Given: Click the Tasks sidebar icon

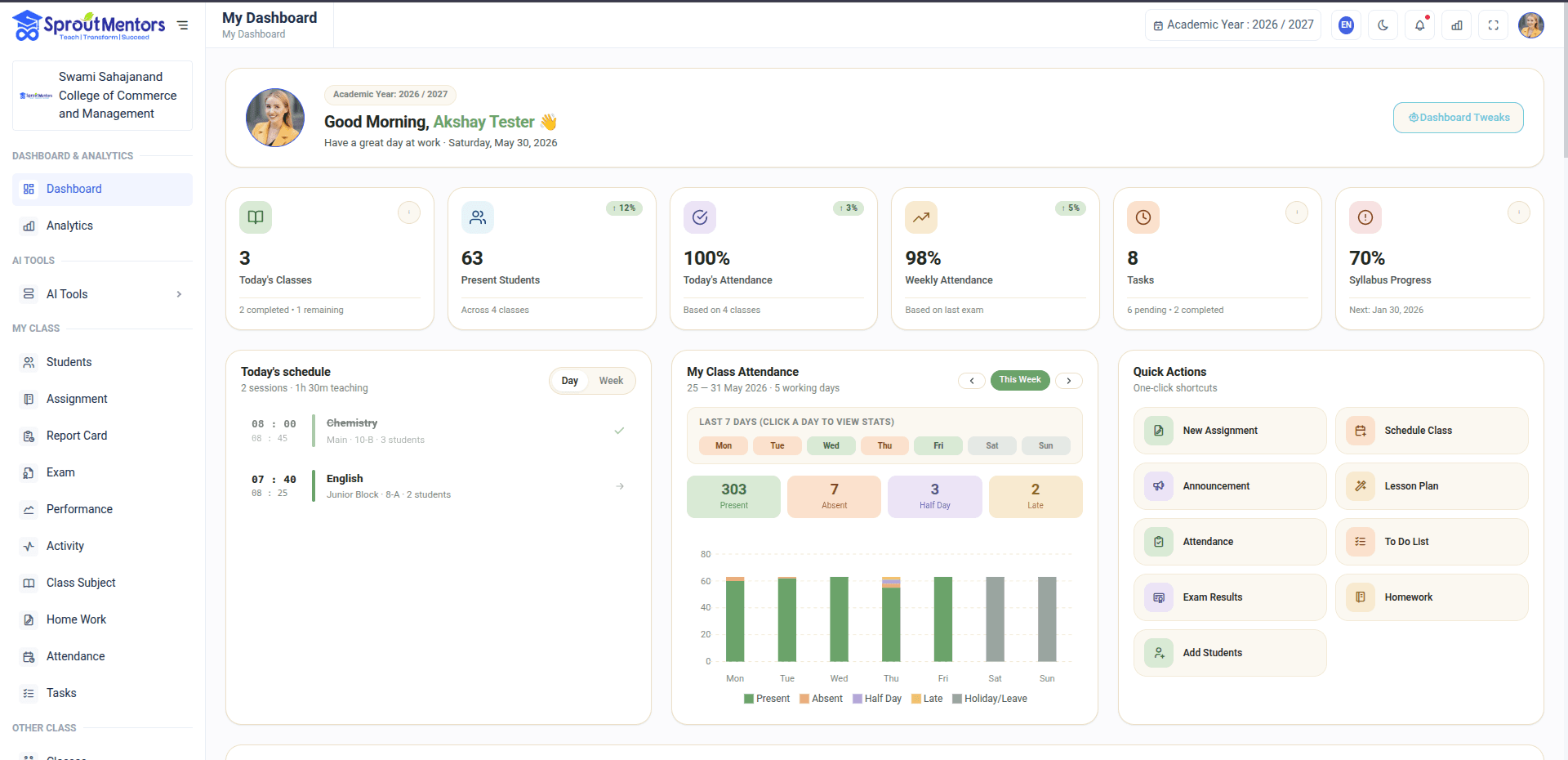Looking at the screenshot, I should (29, 693).
